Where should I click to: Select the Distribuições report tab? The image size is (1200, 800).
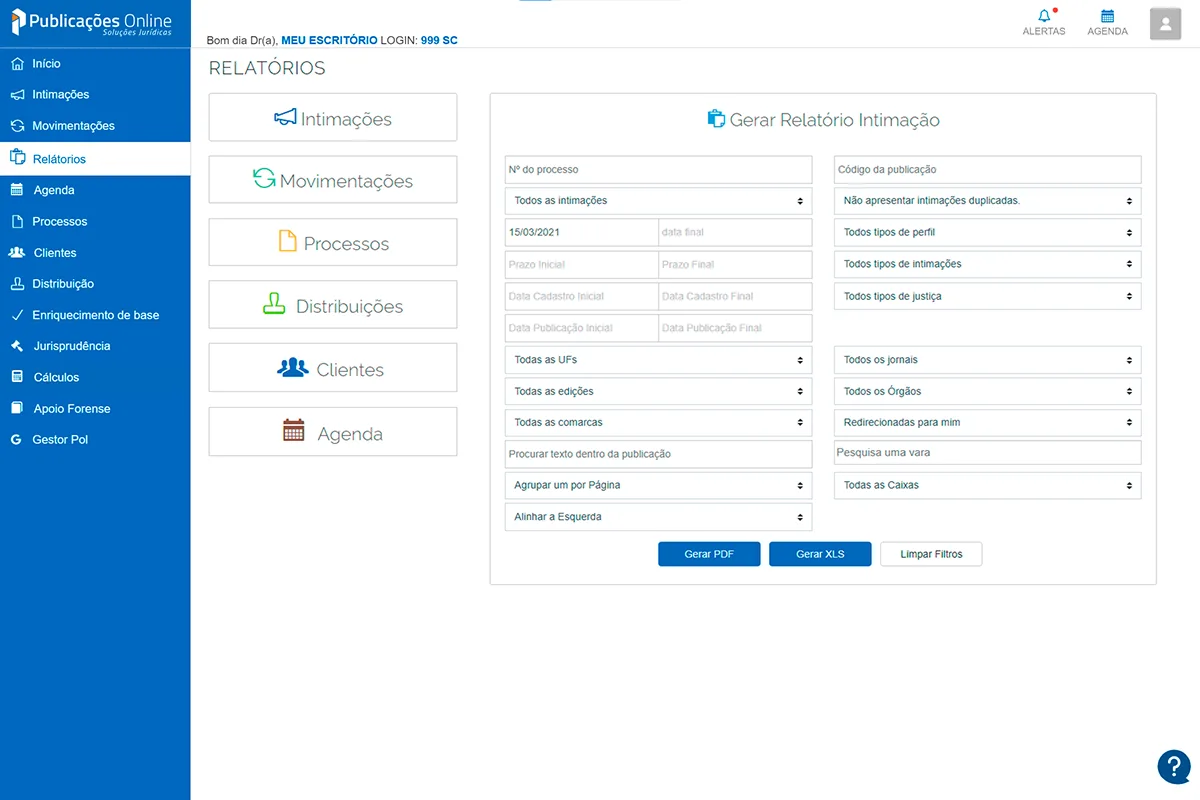pos(332,305)
